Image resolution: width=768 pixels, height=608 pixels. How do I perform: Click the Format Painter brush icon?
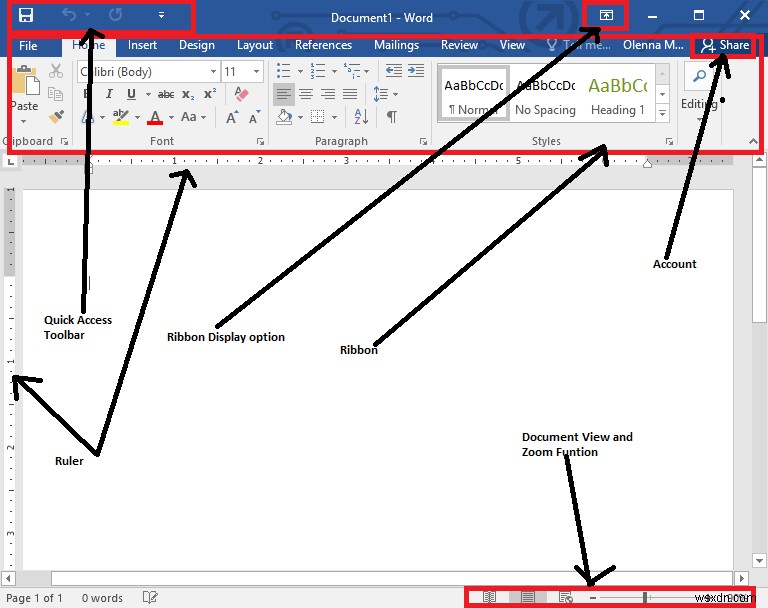click(57, 117)
